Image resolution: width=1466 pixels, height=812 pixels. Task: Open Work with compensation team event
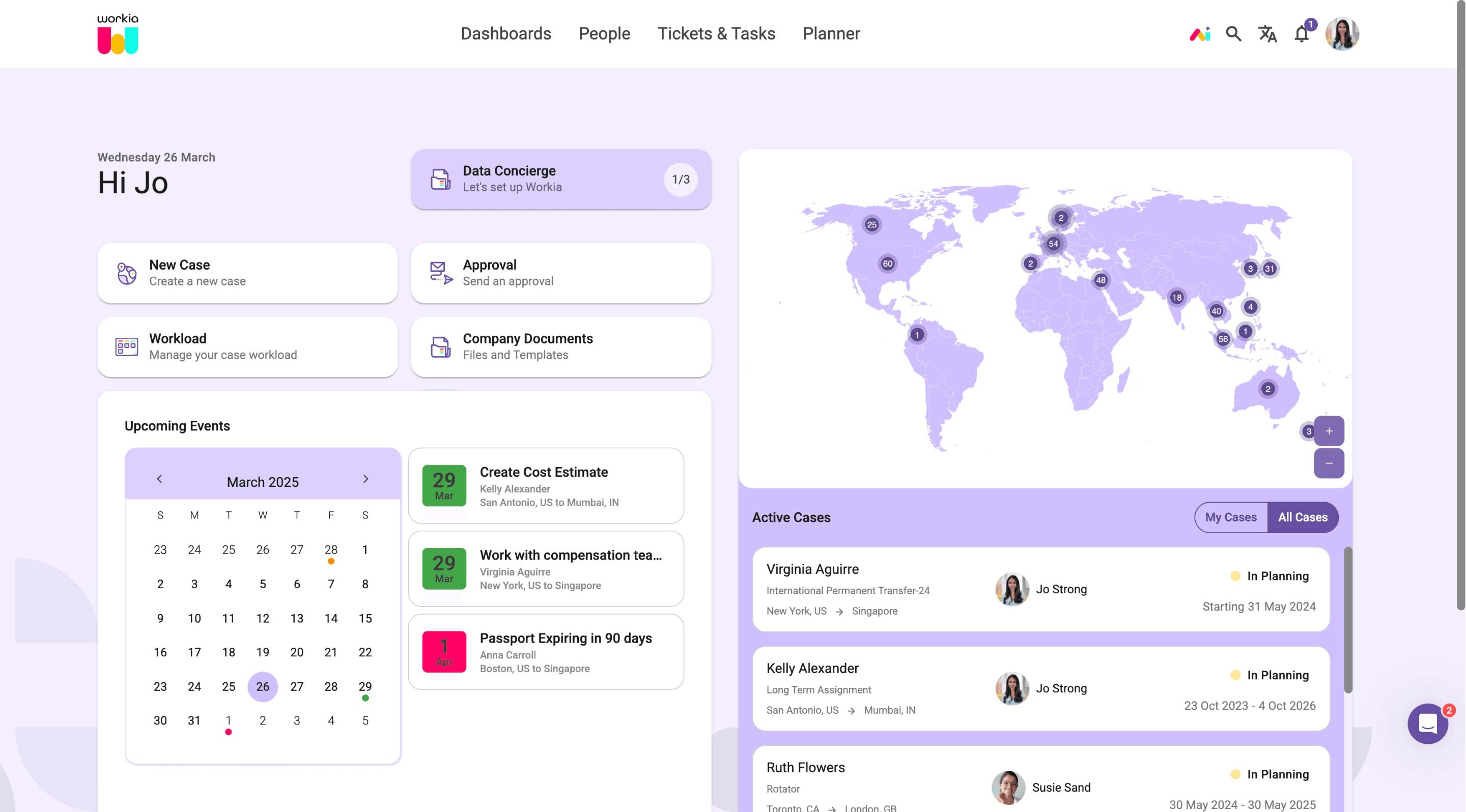[546, 569]
